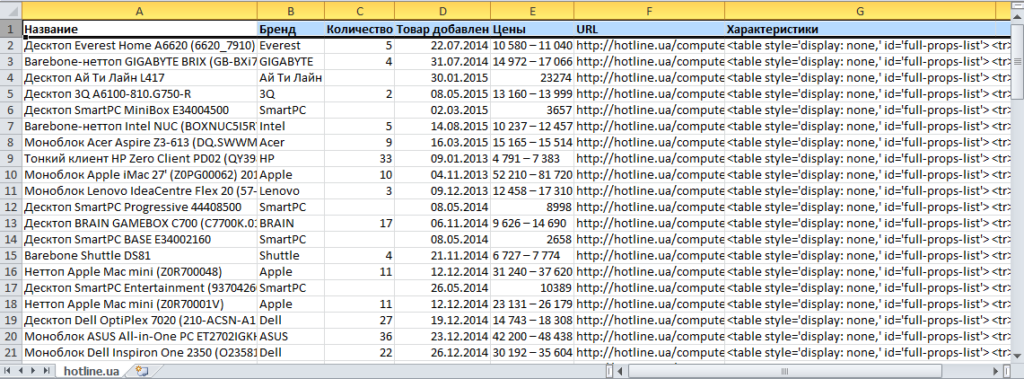Select brand cell 'Everest'
The width and height of the screenshot is (1024, 379).
pos(291,46)
